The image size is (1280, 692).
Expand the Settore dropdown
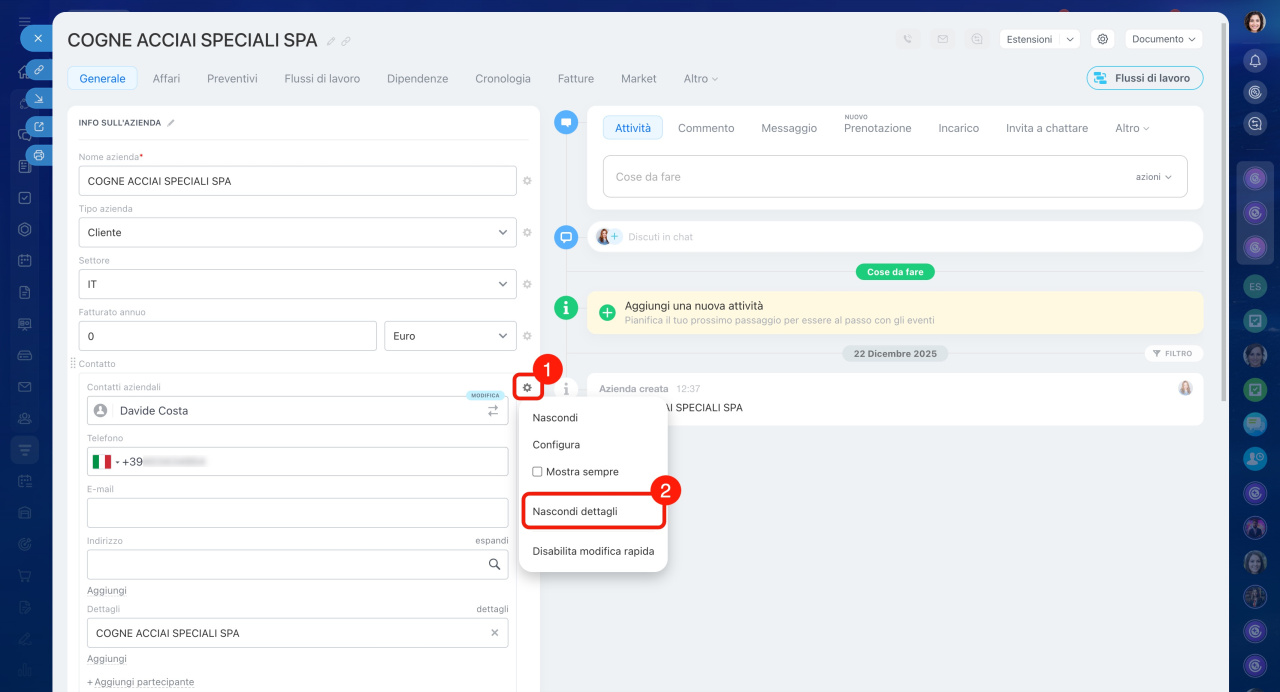(x=297, y=284)
